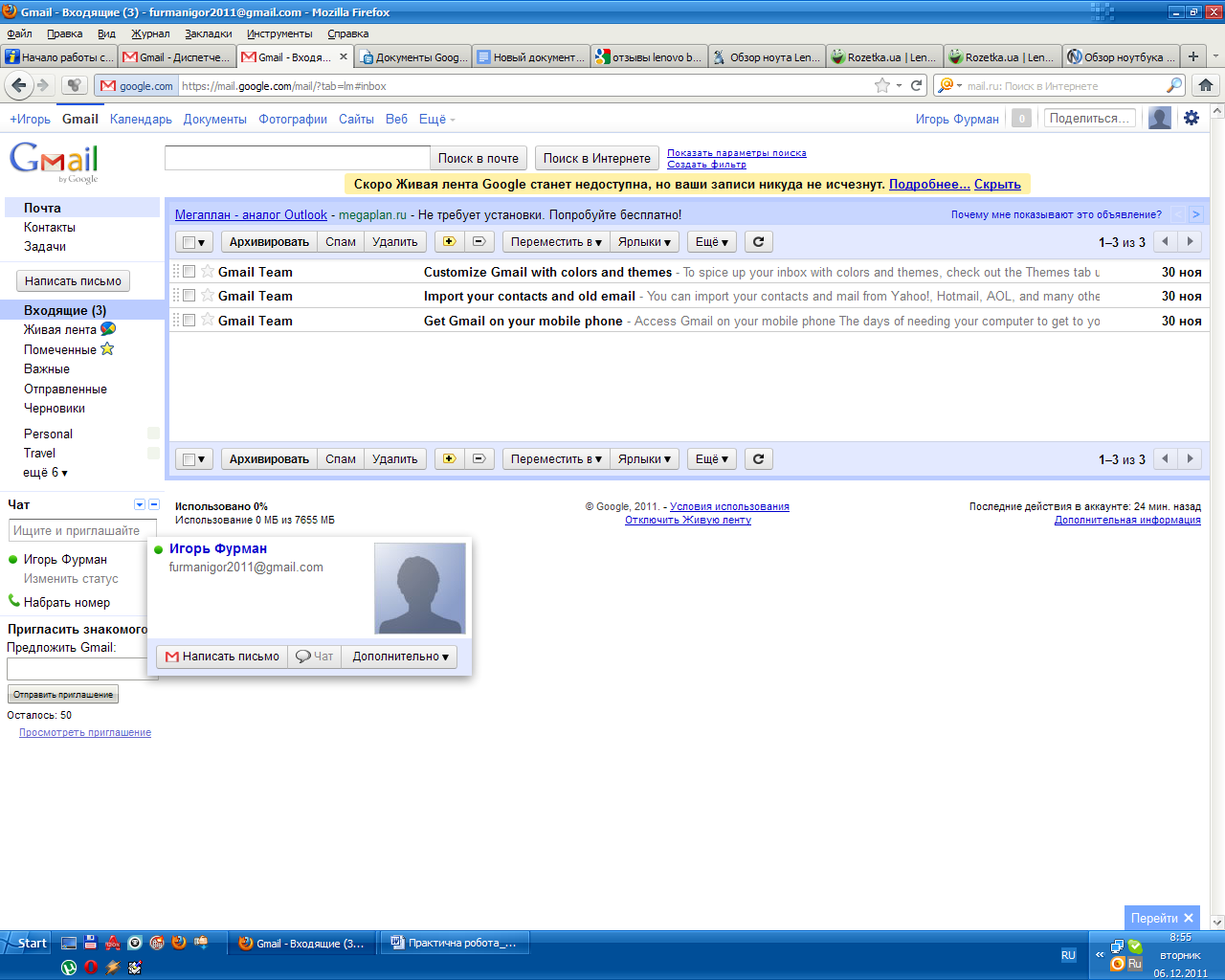Bookmark page with star in address bar
Image resolution: width=1225 pixels, height=980 pixels.
coord(881,85)
